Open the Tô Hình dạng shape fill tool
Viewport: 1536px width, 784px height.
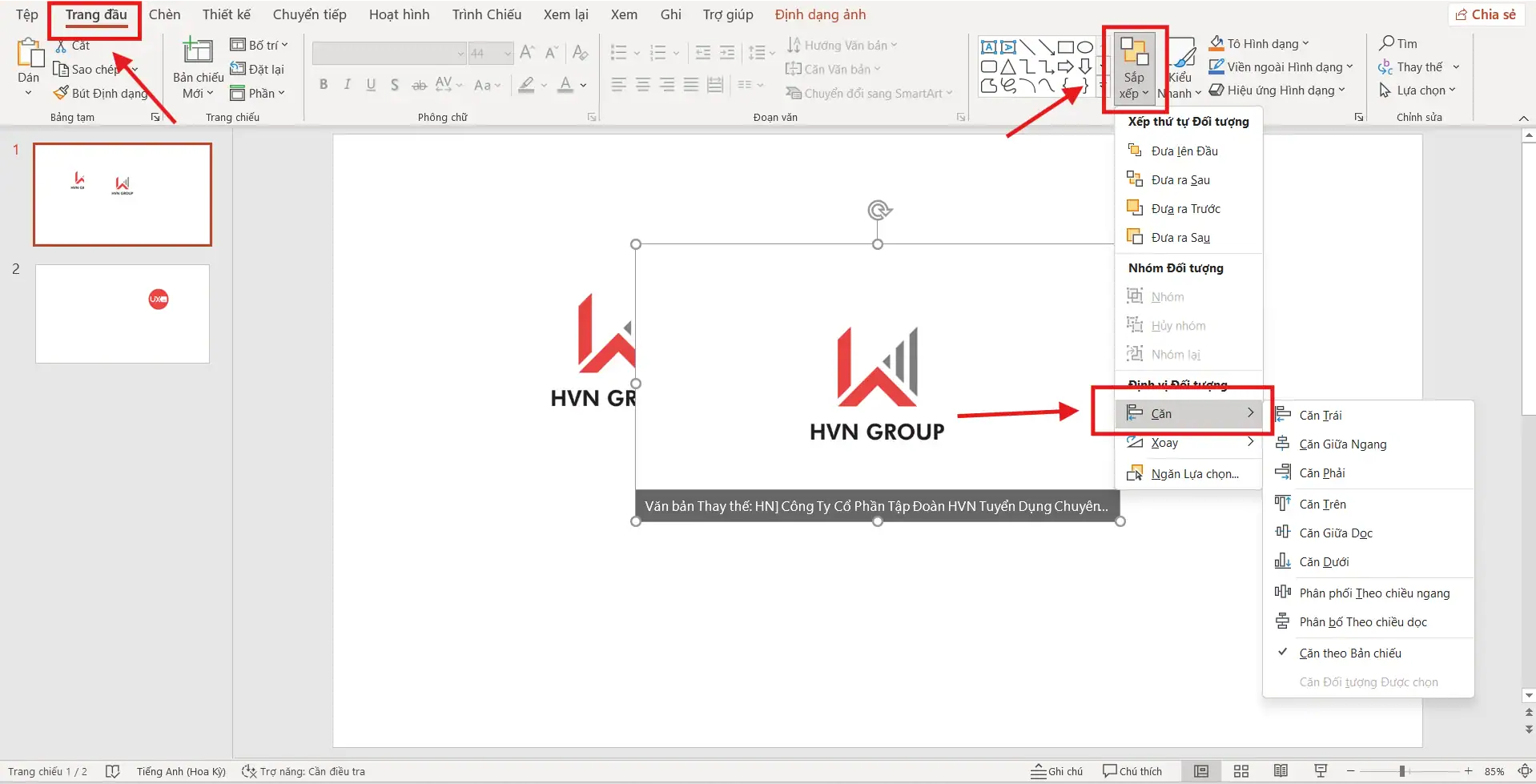pos(1257,43)
